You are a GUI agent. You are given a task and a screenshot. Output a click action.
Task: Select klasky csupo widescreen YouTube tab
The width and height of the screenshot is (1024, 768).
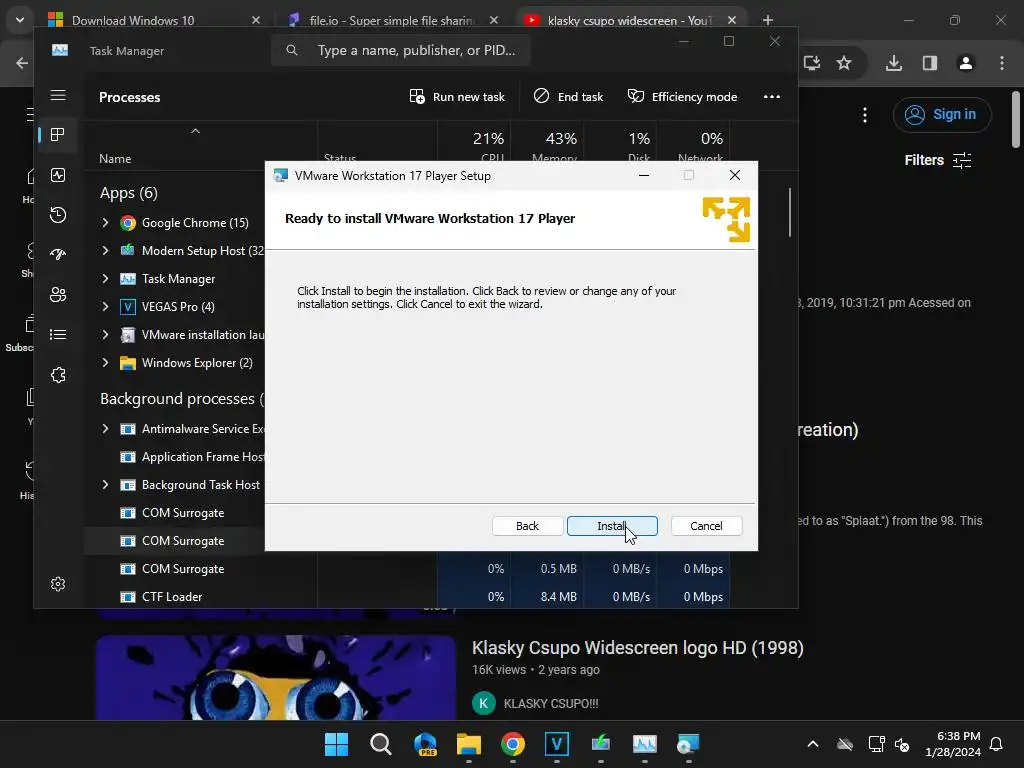630,20
